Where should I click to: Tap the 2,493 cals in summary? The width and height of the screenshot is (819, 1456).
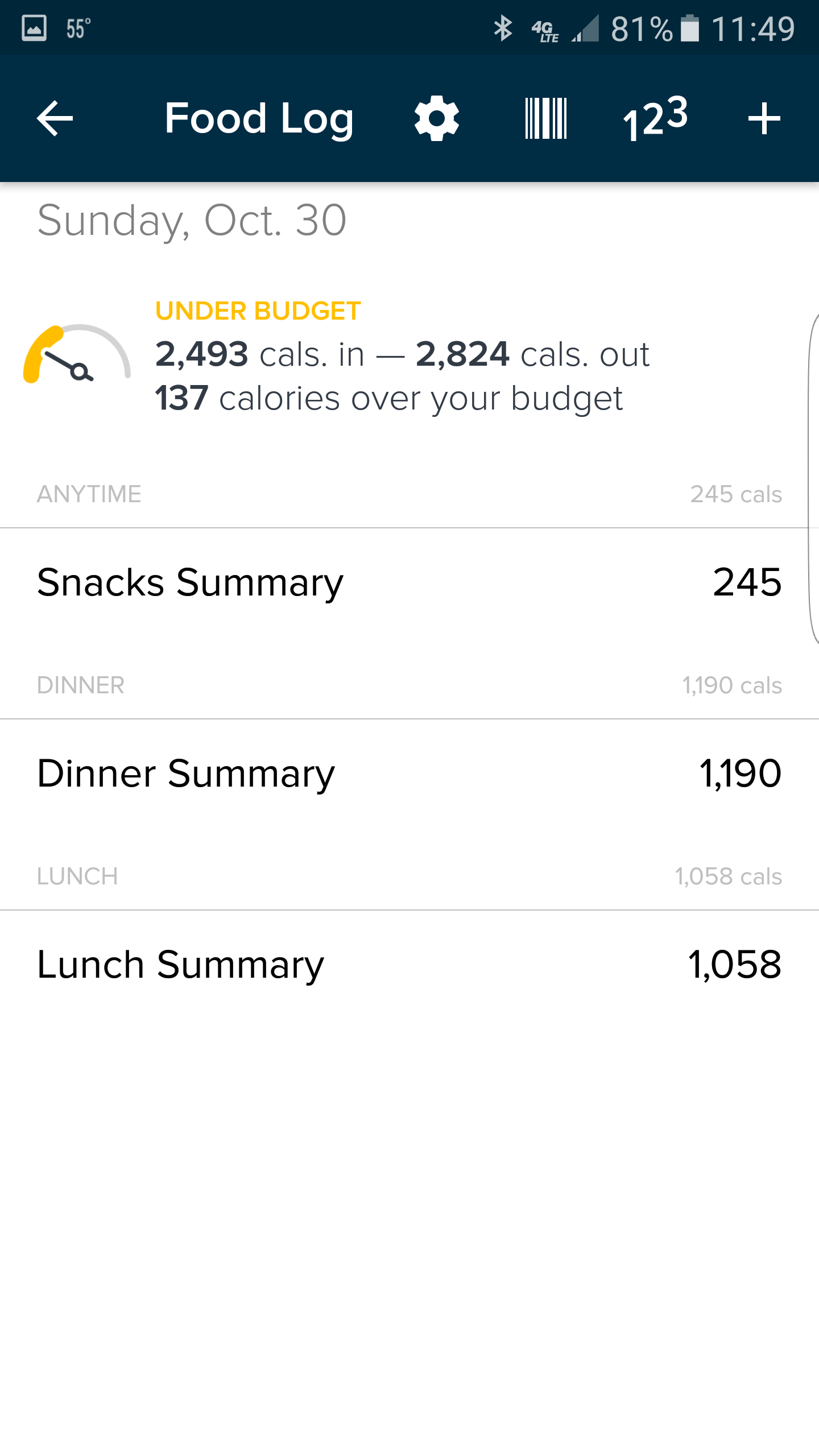coord(259,354)
